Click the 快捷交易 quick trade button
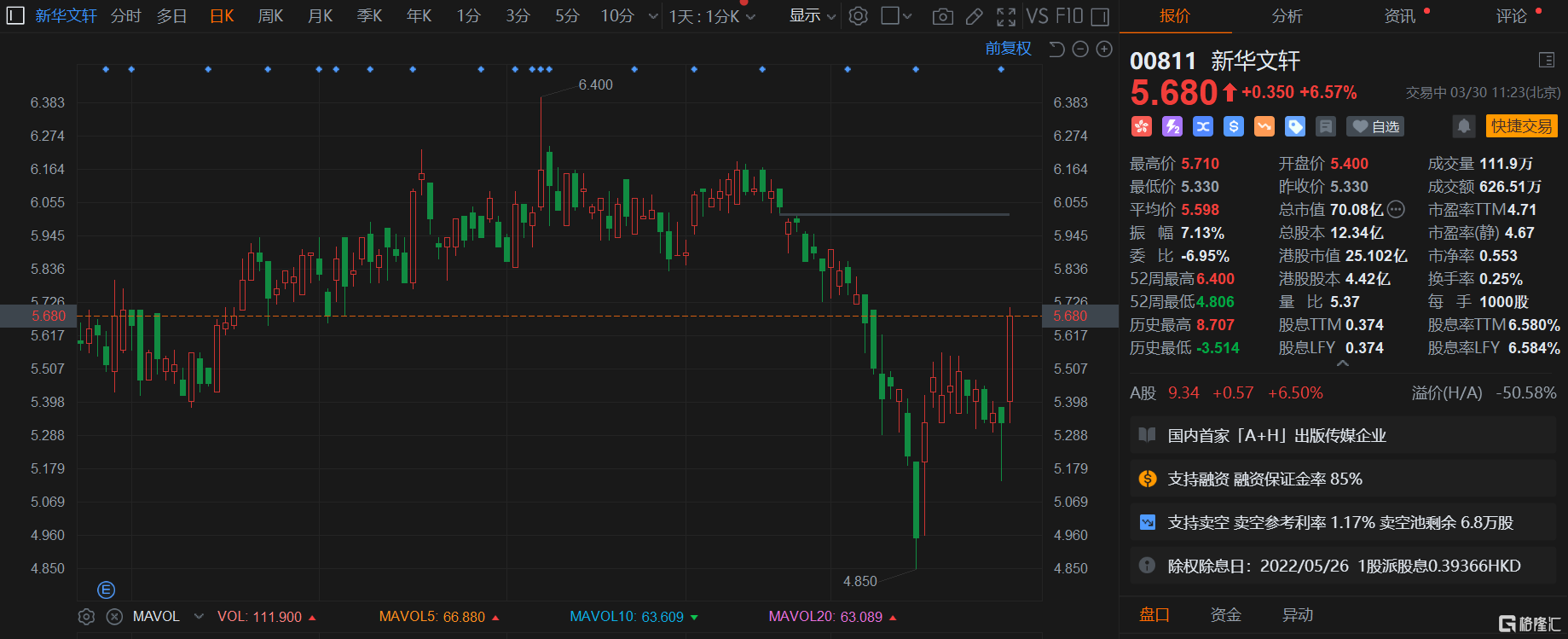Screen dimensions: 1568x639 click(x=1521, y=126)
